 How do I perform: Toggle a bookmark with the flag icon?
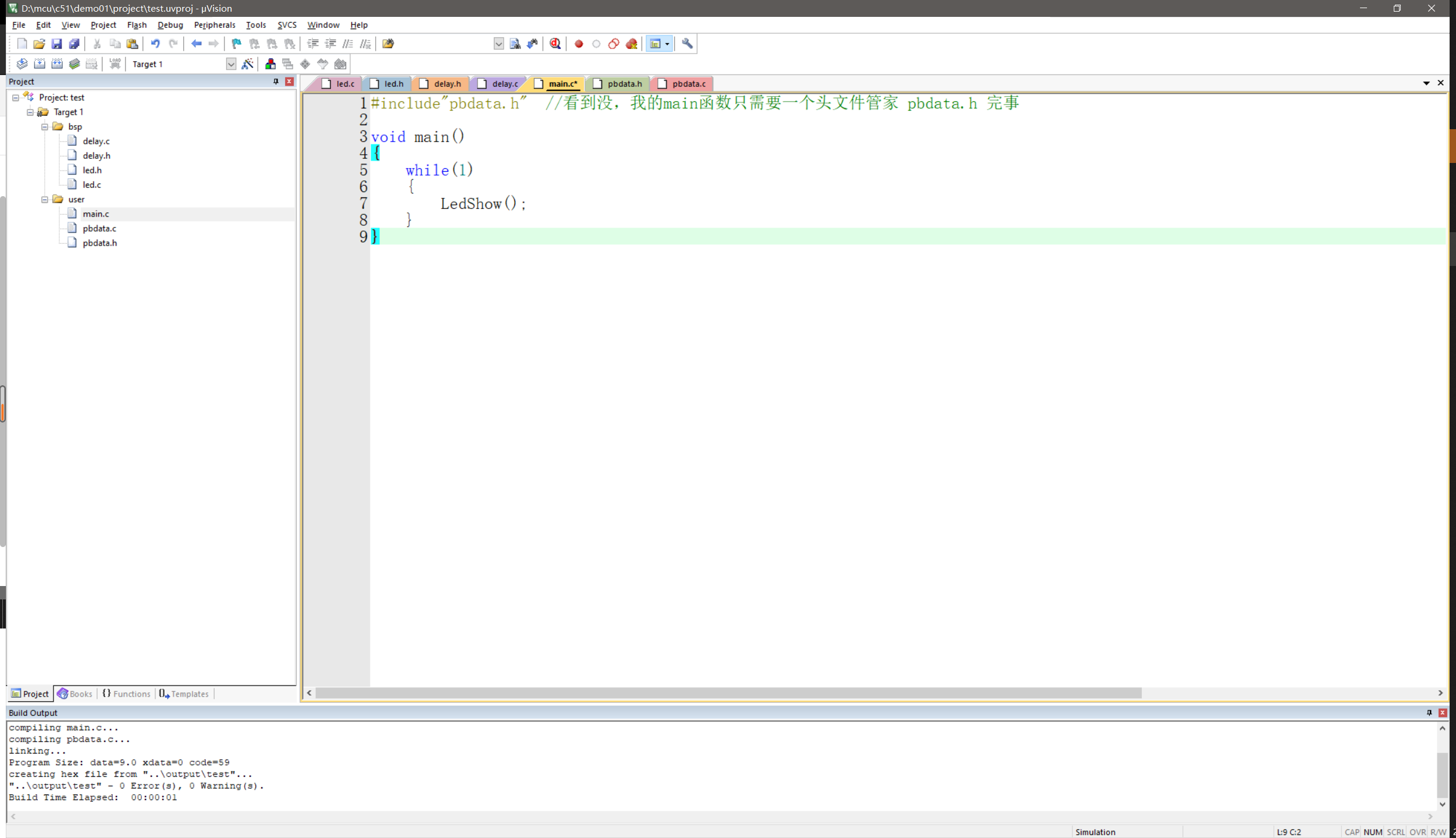click(236, 44)
